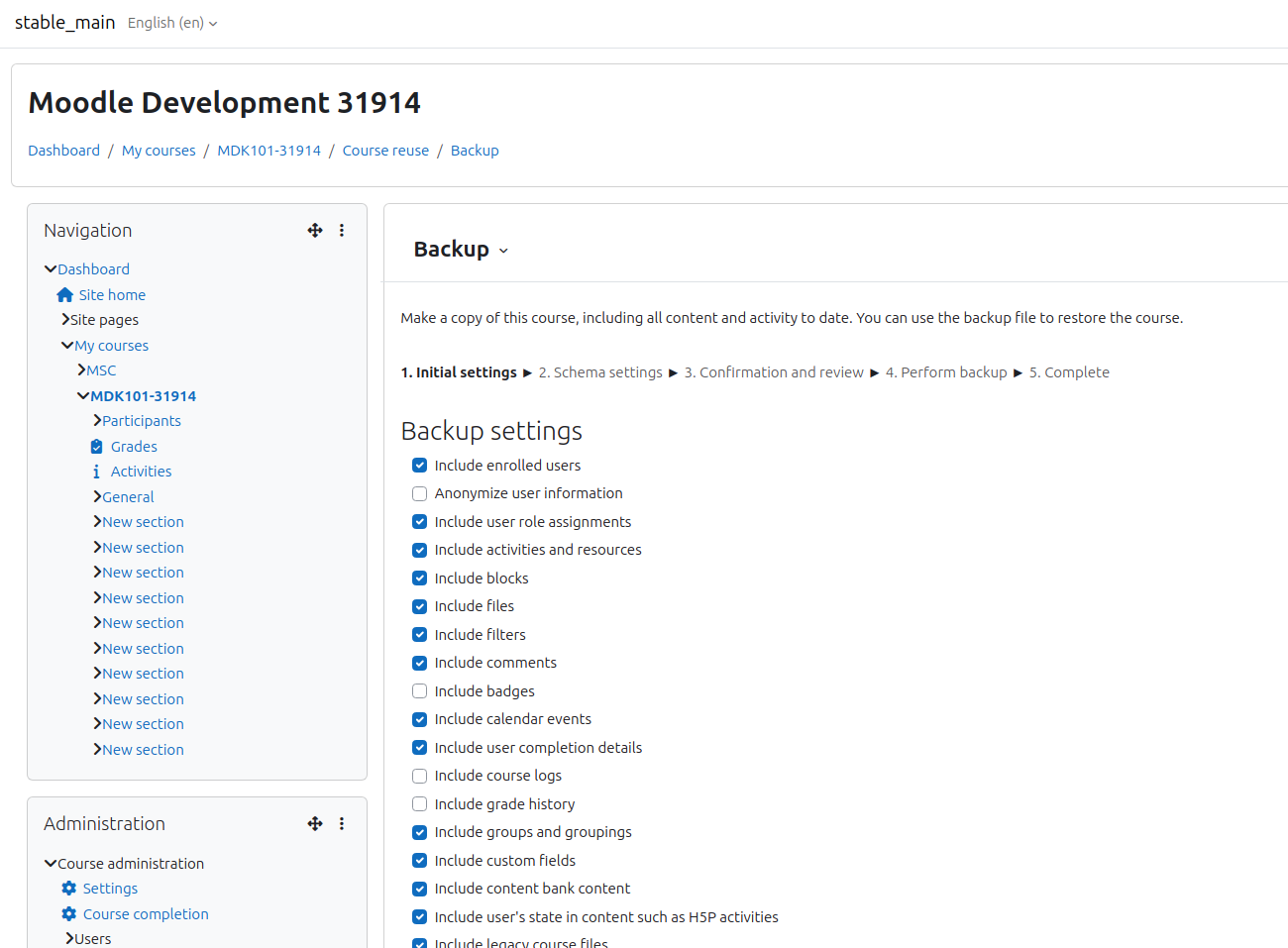Open Course completion link

point(146,914)
